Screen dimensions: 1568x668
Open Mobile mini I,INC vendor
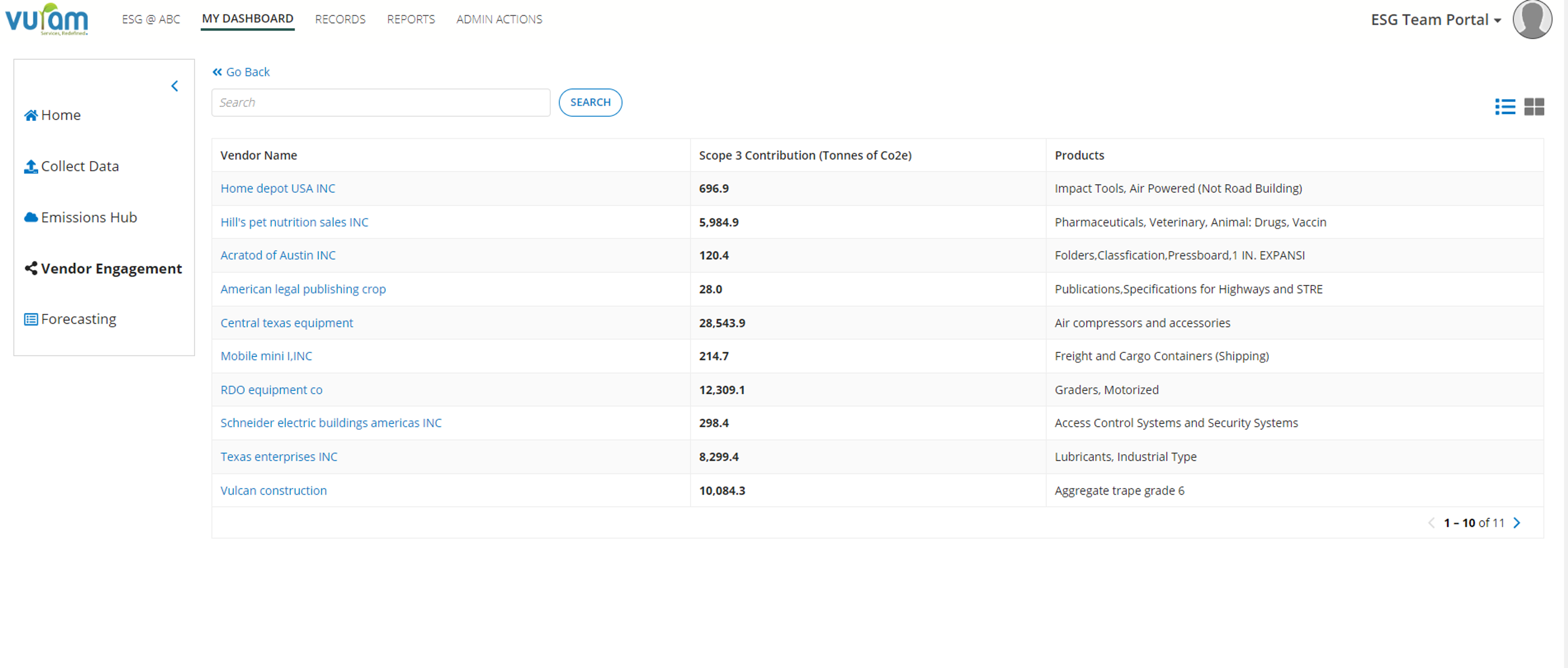266,356
